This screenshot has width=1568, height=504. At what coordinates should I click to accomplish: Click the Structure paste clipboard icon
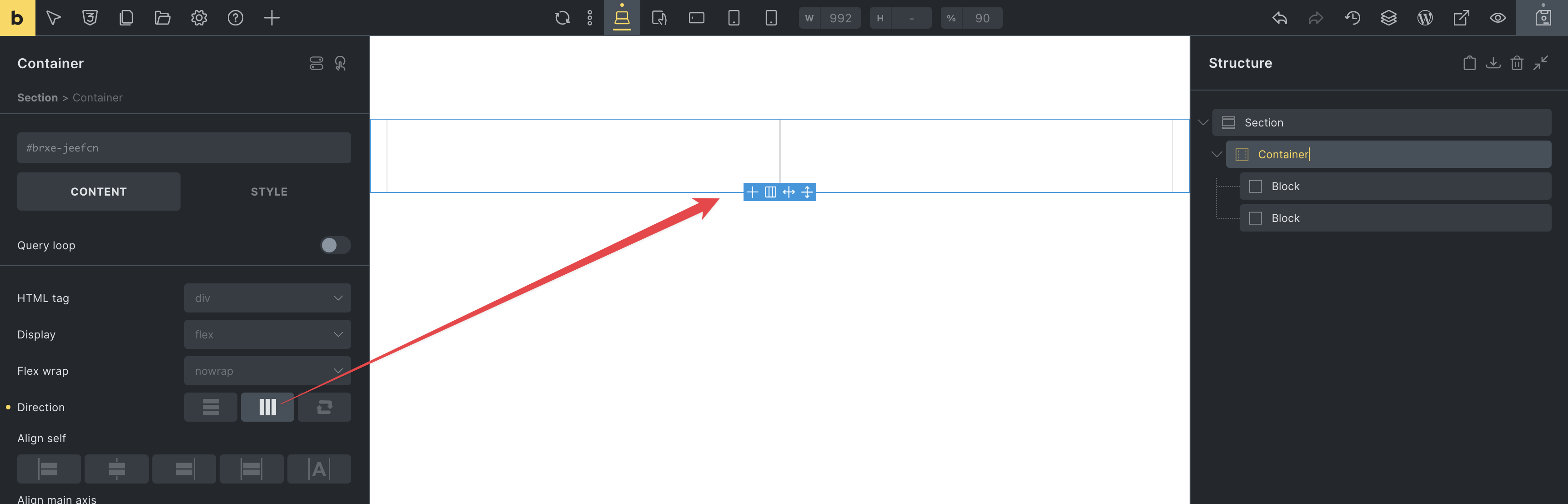[1469, 63]
